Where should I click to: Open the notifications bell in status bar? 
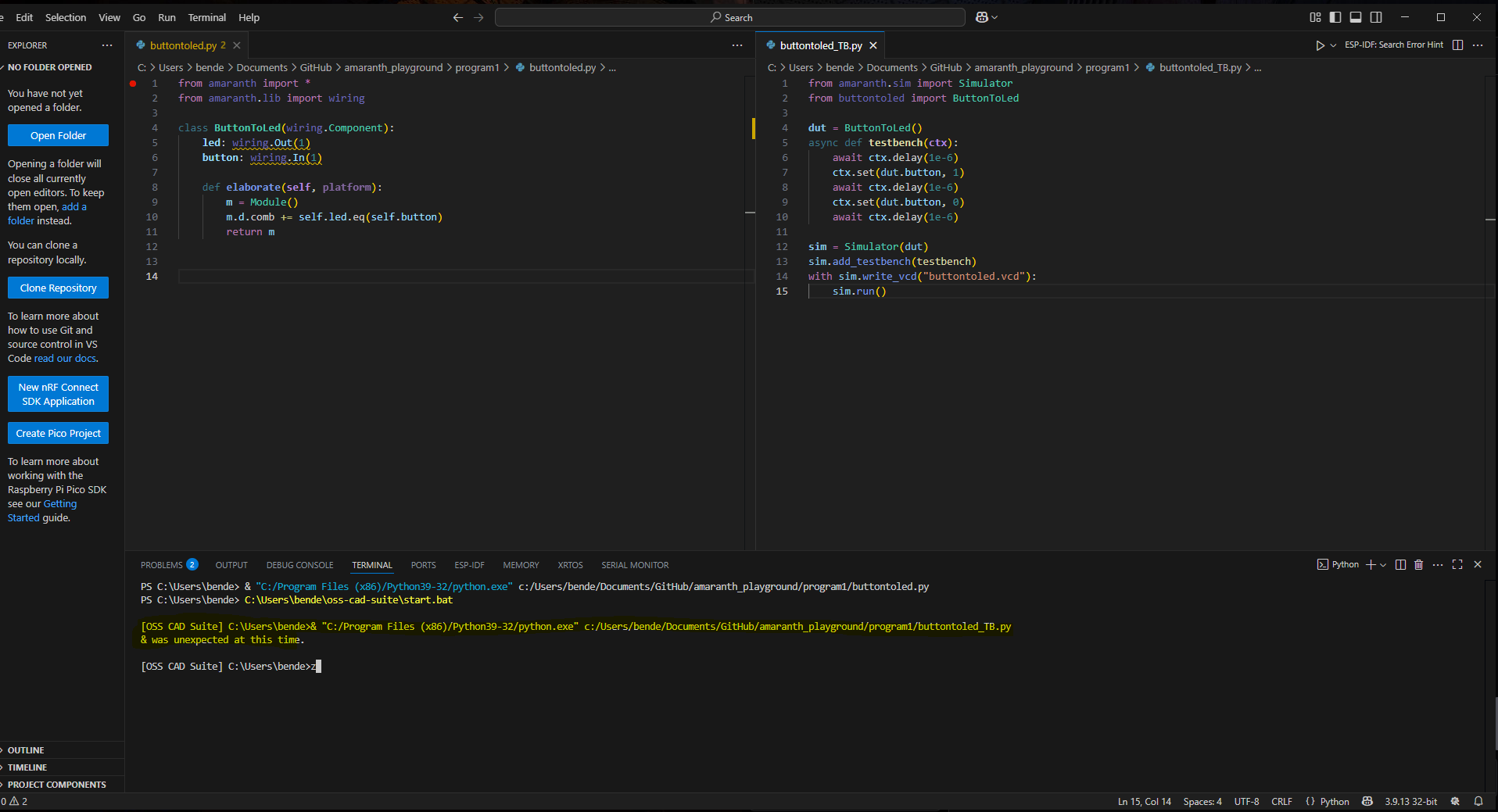click(x=1478, y=801)
